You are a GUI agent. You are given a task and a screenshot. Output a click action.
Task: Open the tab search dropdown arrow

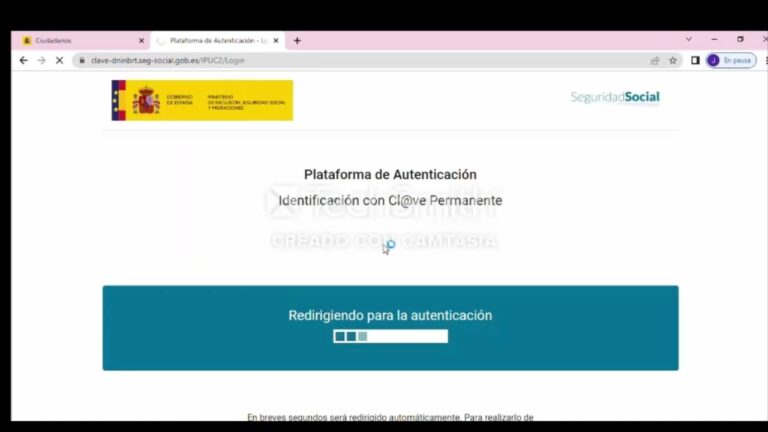pyautogui.click(x=689, y=39)
